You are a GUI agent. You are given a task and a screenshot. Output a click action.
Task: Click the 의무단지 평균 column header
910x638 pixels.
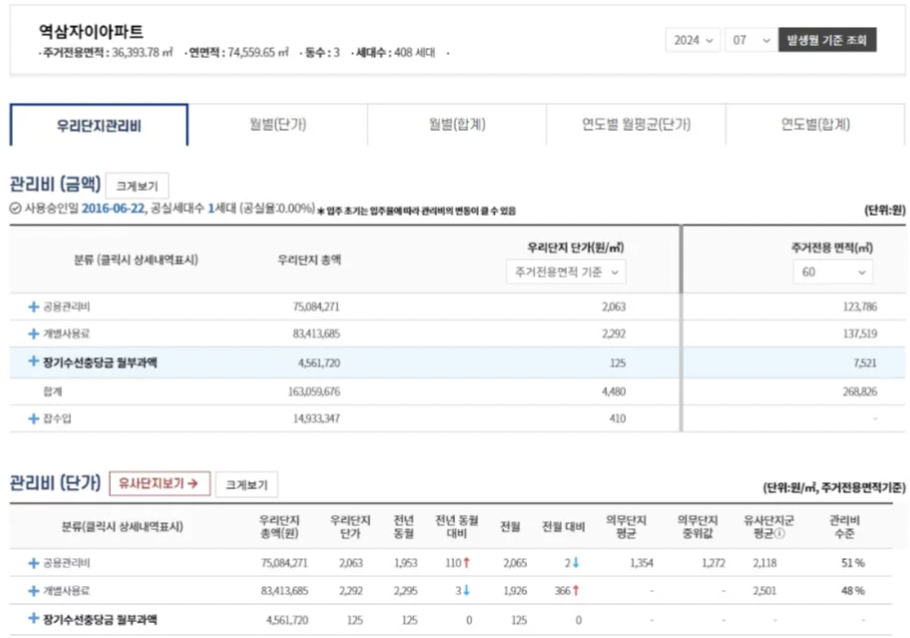626,527
